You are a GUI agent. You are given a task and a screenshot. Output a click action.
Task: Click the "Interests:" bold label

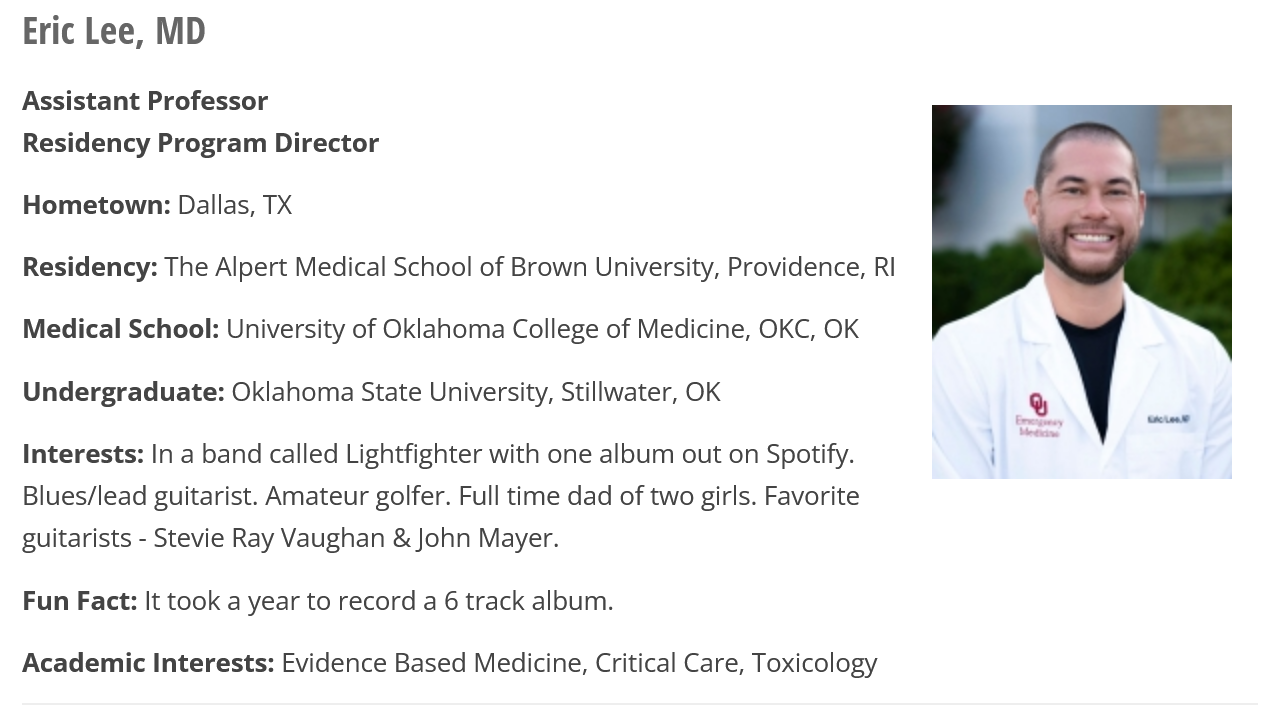pos(83,454)
